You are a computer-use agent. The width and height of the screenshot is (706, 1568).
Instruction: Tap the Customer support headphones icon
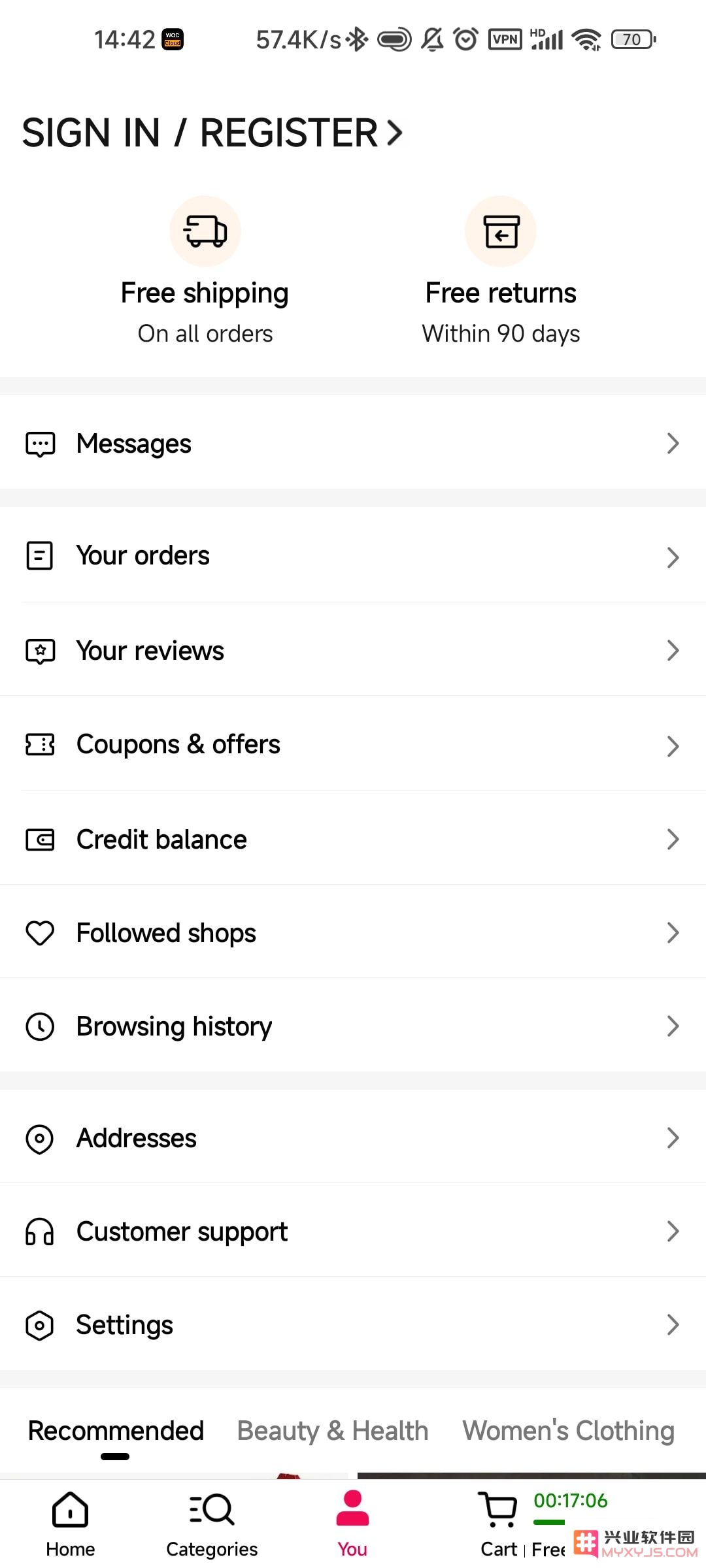click(39, 1232)
